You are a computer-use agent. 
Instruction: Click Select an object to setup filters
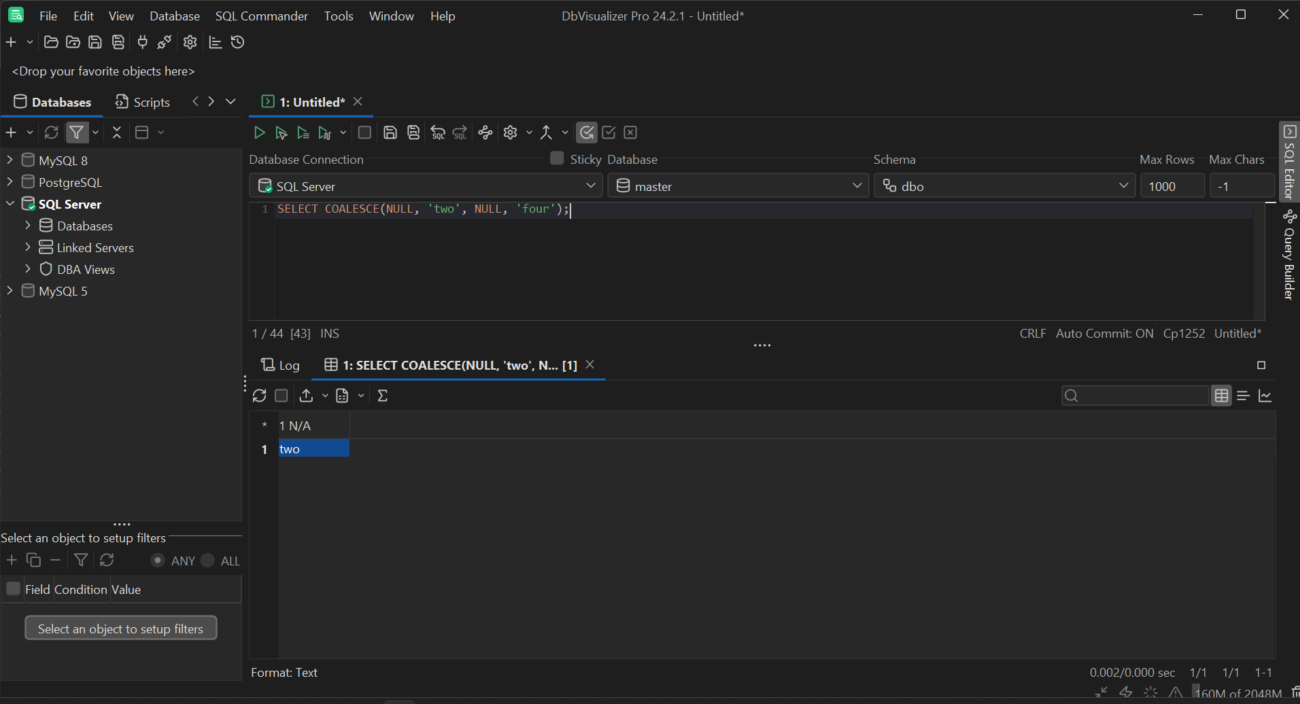pos(120,627)
